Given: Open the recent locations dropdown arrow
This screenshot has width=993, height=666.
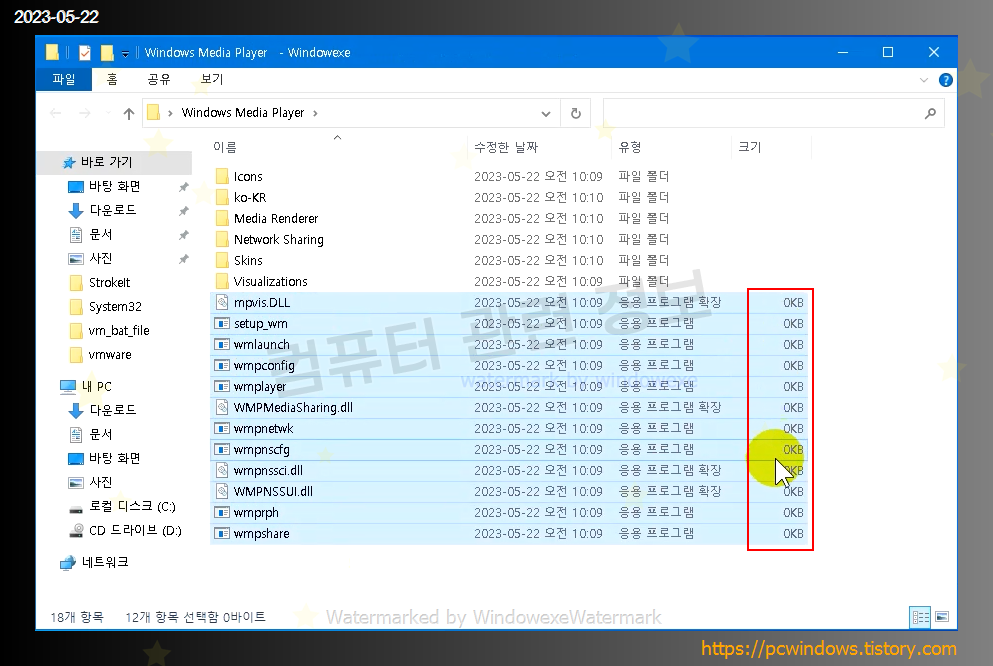Looking at the screenshot, I should [x=108, y=113].
